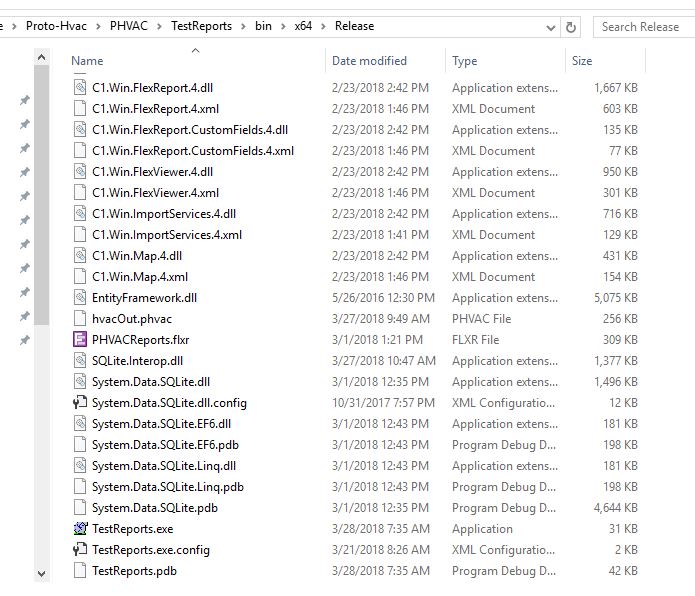This screenshot has width=695, height=596.
Task: Click the System.Data.SQLite.pdb file icon
Action: [x=80, y=508]
